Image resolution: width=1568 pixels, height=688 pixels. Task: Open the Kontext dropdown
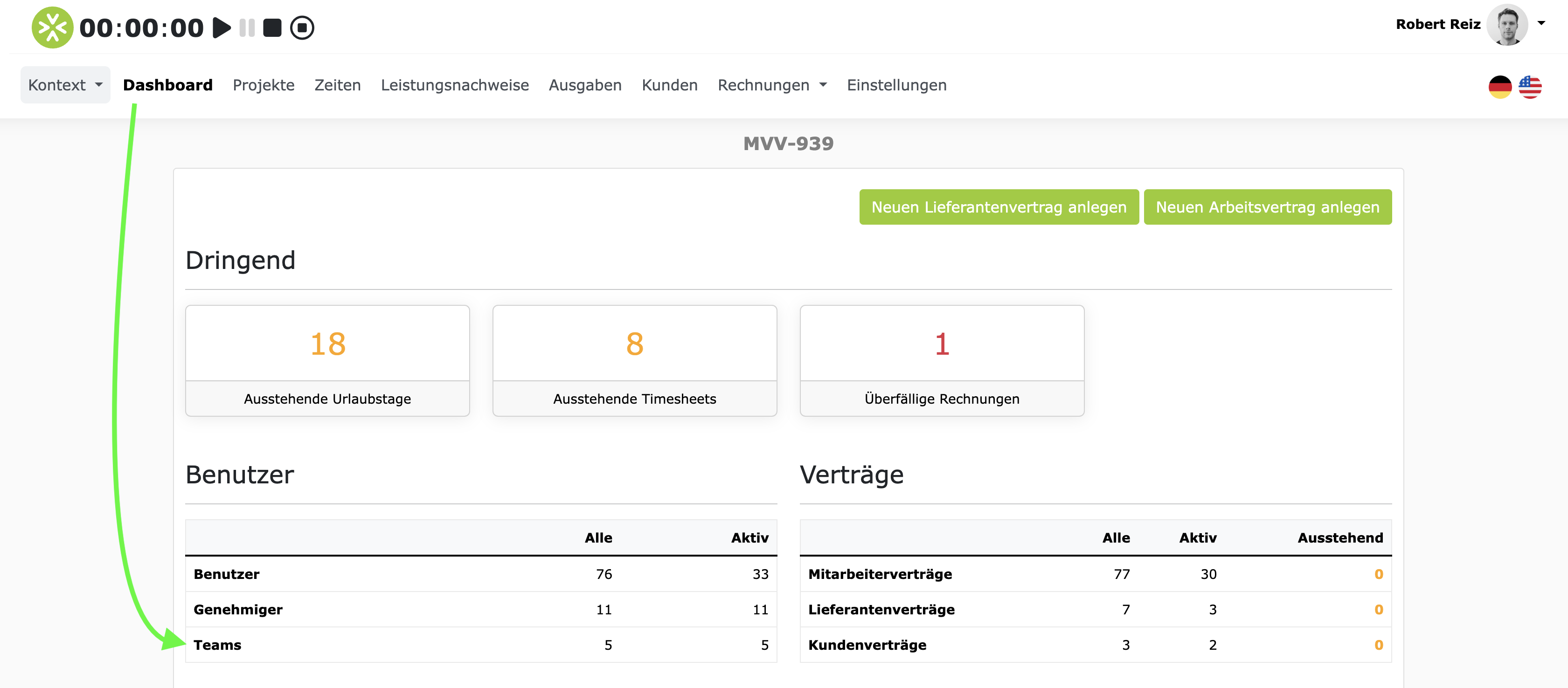65,84
